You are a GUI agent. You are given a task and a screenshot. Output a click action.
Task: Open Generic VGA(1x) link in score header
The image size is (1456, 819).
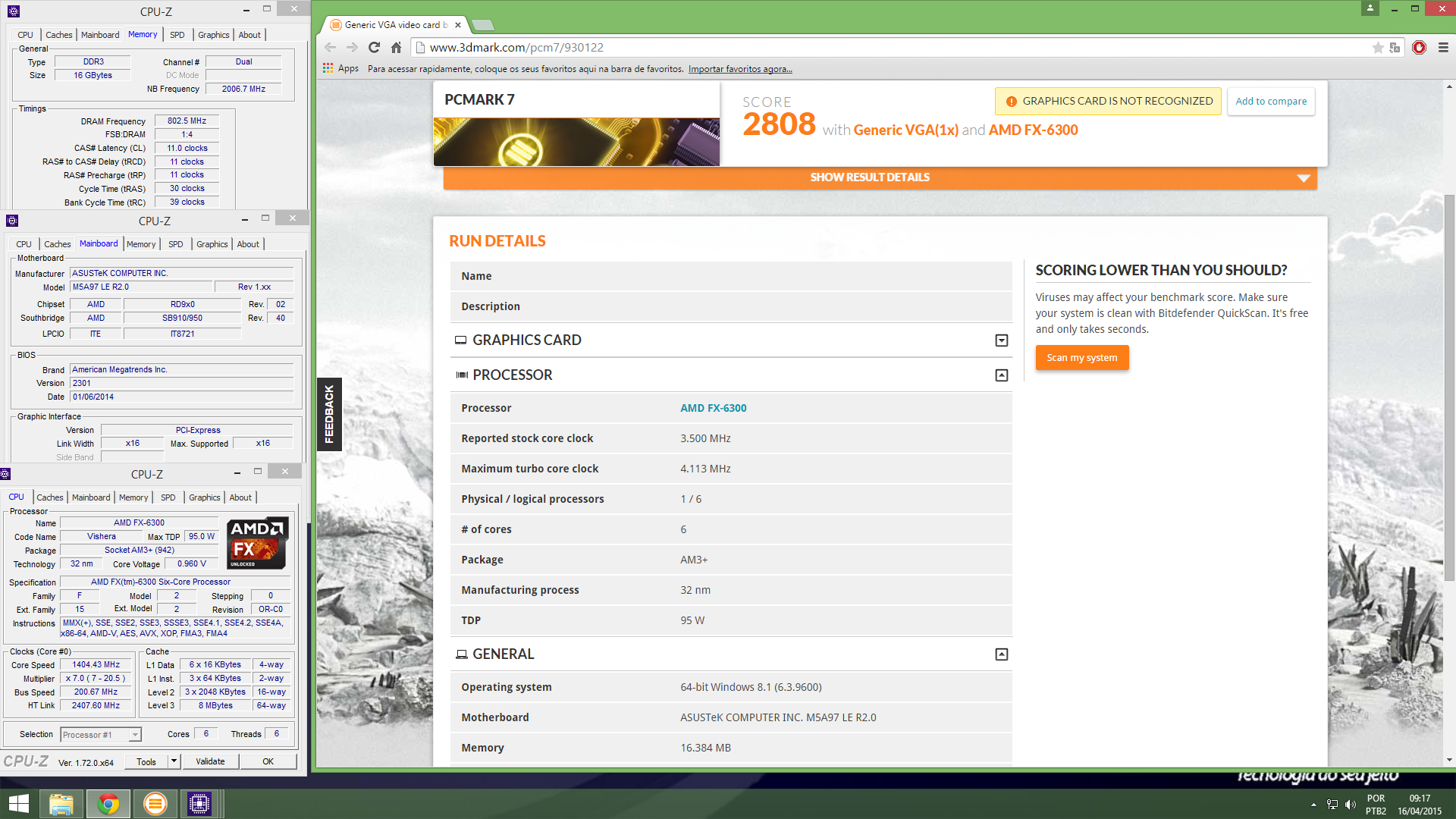click(x=906, y=130)
